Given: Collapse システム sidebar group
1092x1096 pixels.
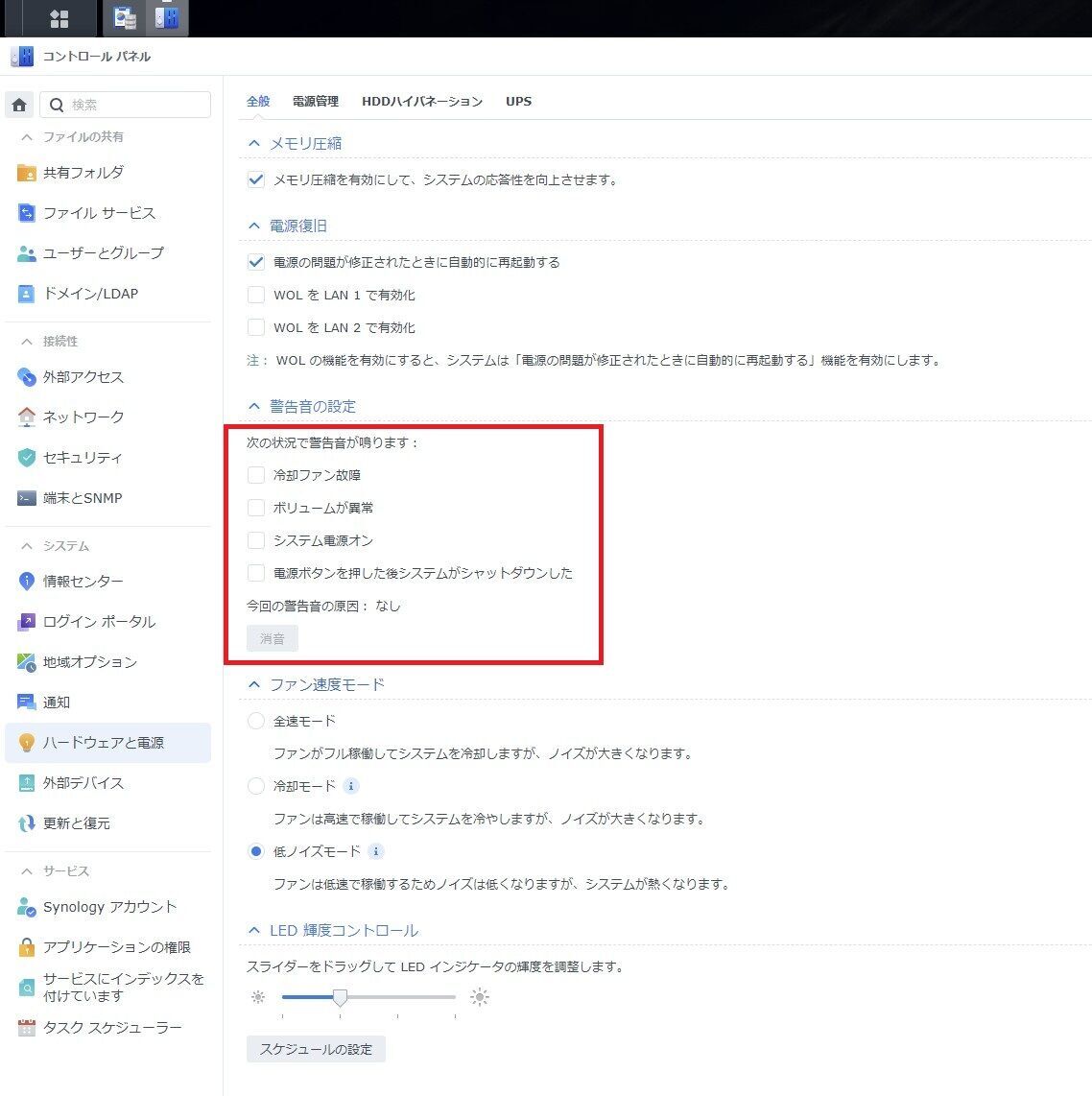Looking at the screenshot, I should point(27,546).
